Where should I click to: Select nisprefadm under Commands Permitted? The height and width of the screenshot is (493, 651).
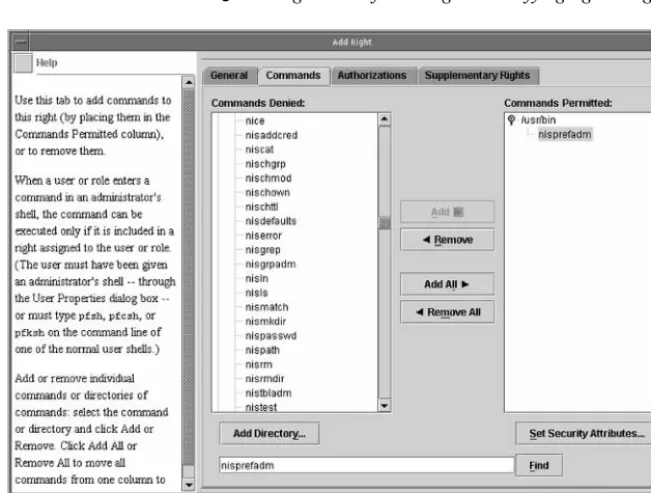565,134
